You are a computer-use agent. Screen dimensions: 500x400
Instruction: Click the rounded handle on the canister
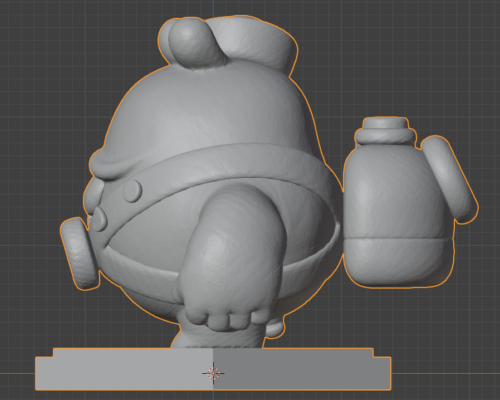[x=449, y=179]
